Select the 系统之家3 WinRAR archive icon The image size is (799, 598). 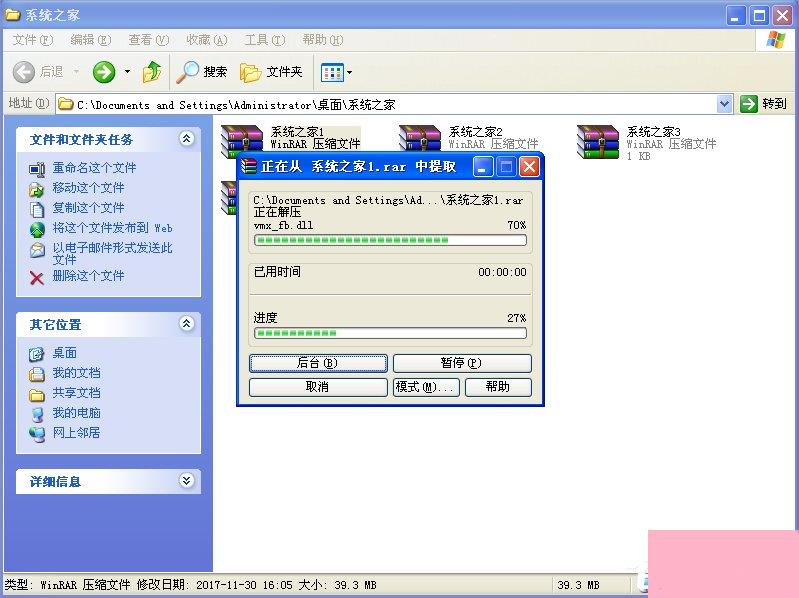(598, 142)
